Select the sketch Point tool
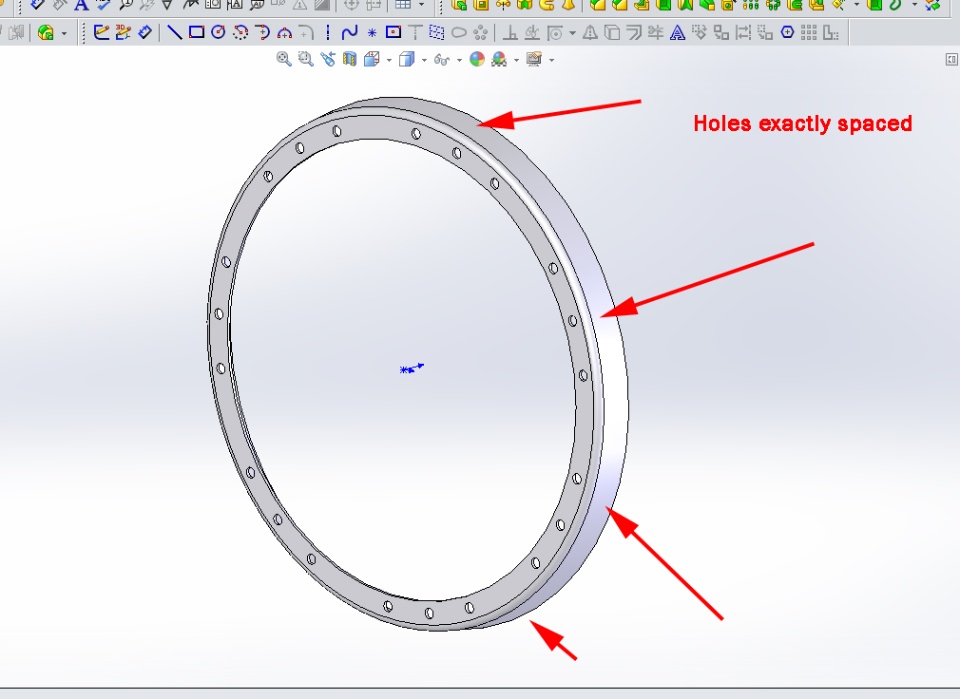The width and height of the screenshot is (960, 699). [x=372, y=33]
